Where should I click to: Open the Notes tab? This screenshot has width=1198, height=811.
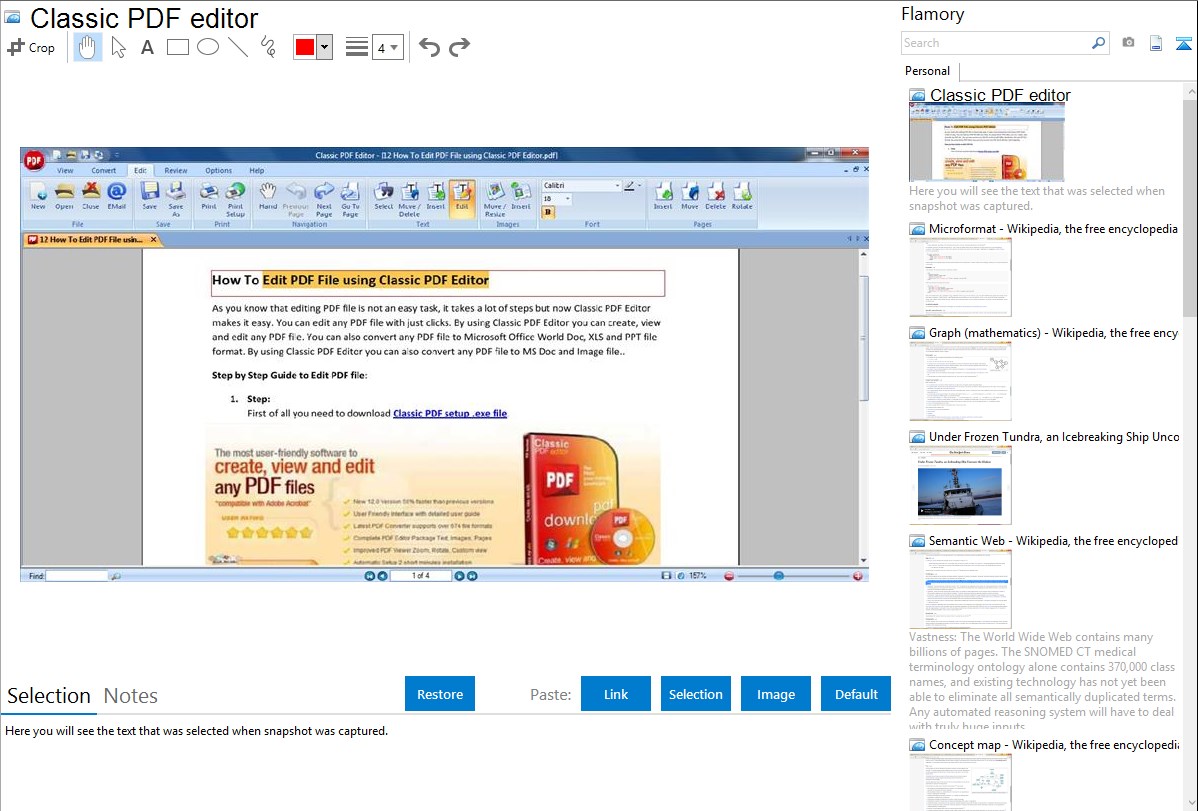131,696
